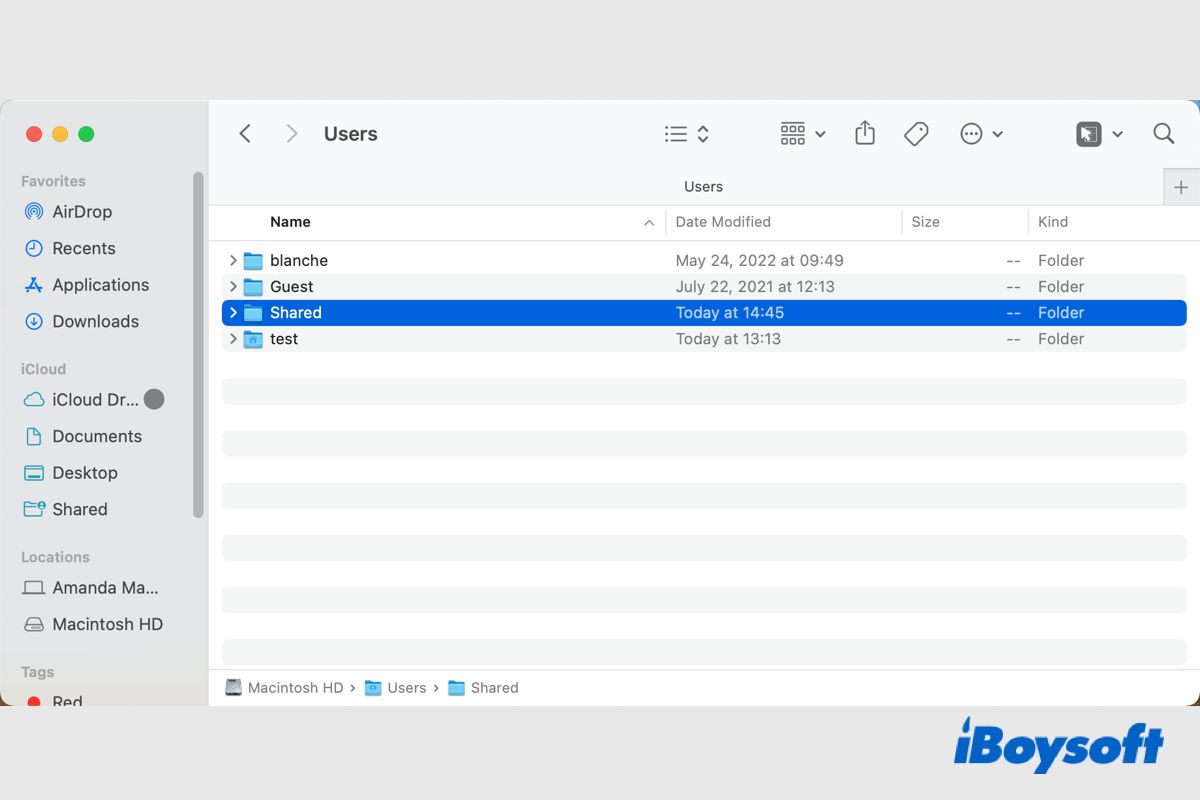This screenshot has width=1200, height=800.
Task: Open AirDrop in the sidebar
Action: click(68, 212)
